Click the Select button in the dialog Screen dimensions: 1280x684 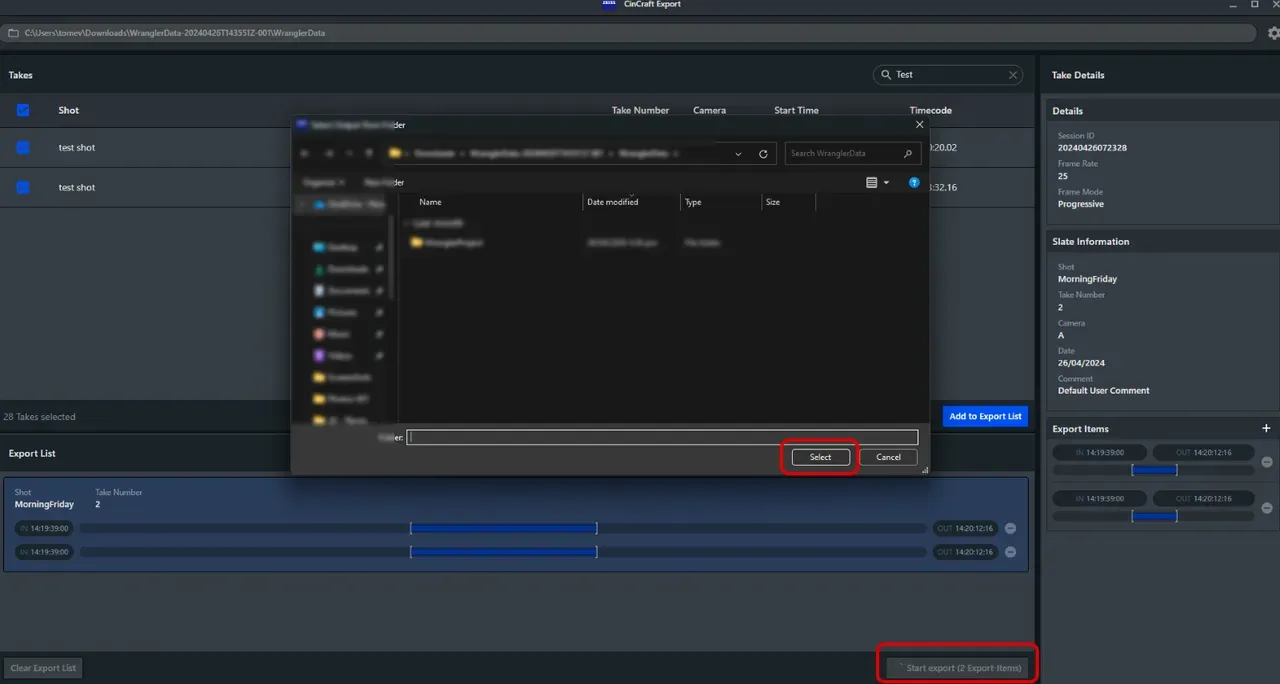click(x=820, y=457)
